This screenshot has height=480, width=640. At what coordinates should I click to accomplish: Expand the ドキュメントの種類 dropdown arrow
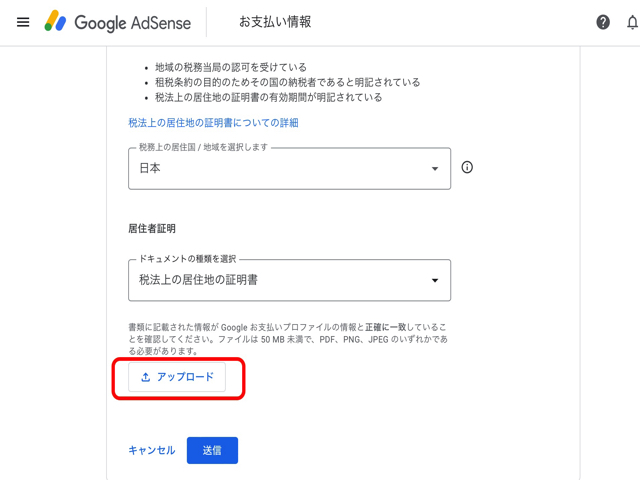[x=435, y=281]
